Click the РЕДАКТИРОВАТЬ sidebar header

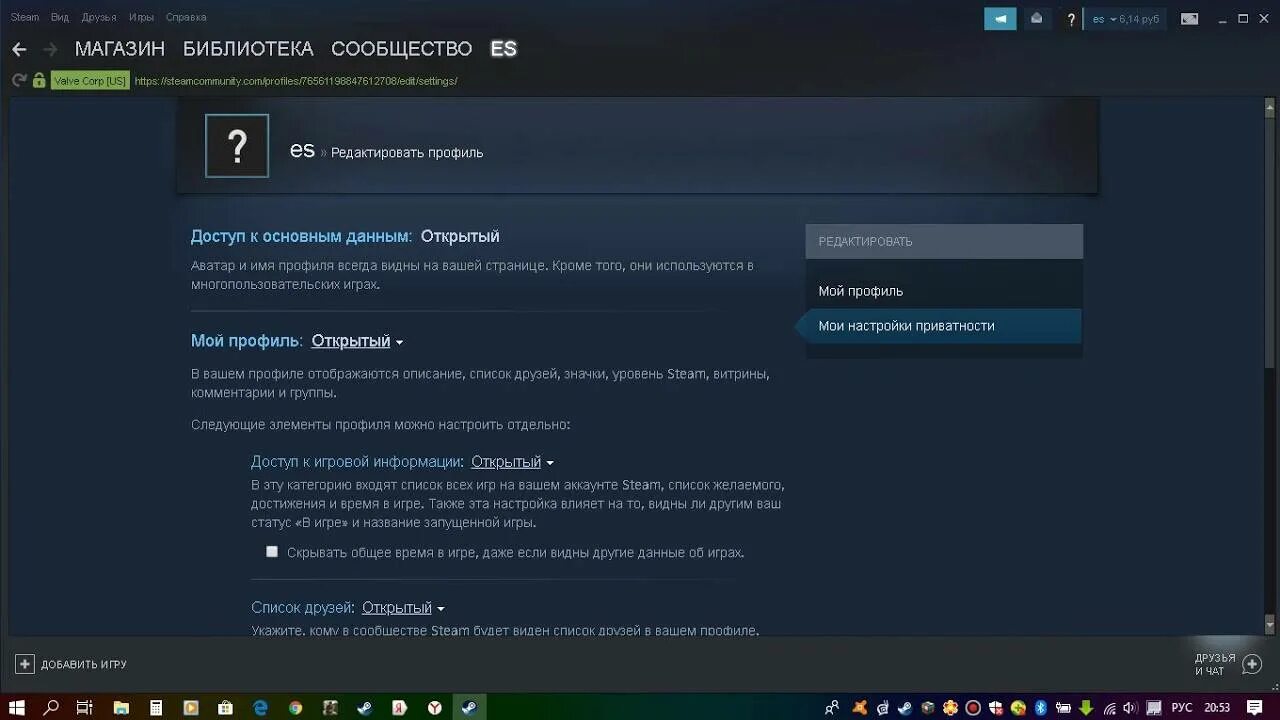coord(944,241)
